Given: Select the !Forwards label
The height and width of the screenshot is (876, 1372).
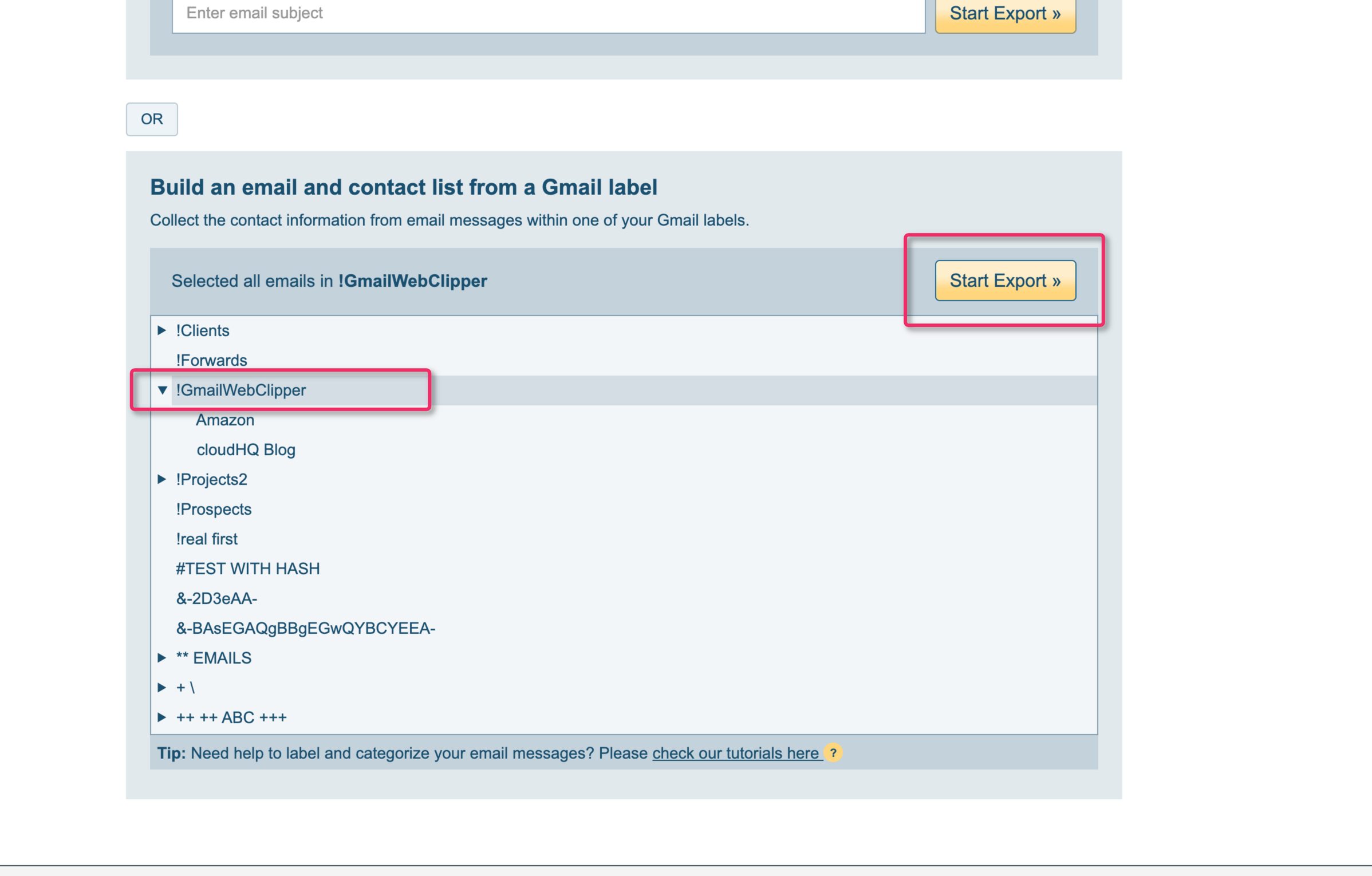Looking at the screenshot, I should (211, 360).
